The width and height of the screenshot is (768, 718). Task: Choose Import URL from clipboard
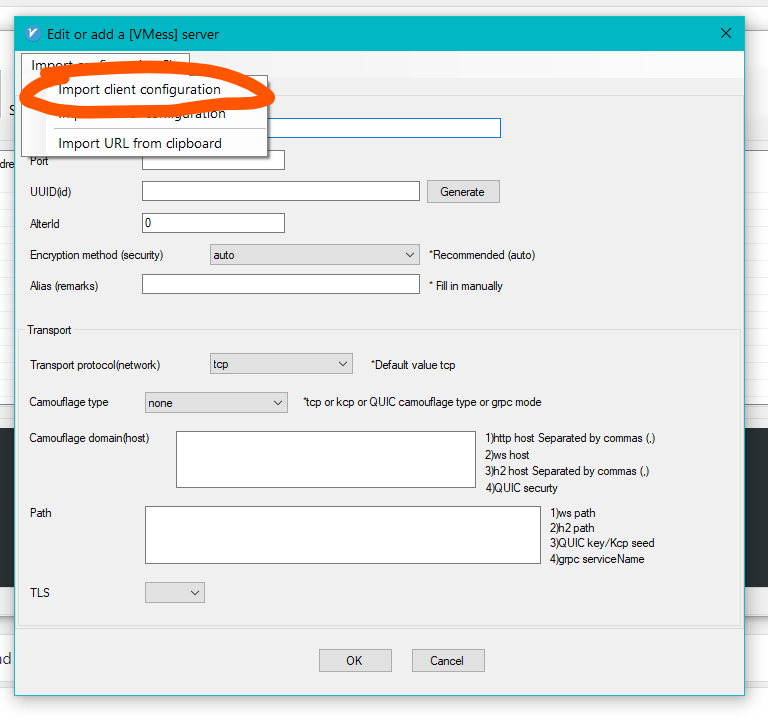(x=140, y=143)
